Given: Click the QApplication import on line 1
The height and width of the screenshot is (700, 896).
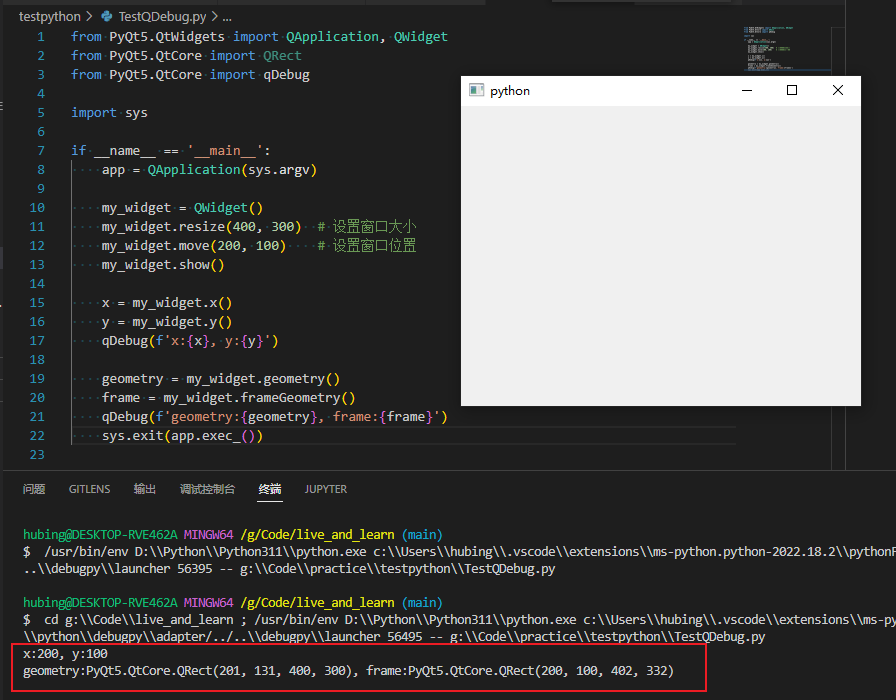Looking at the screenshot, I should [332, 37].
